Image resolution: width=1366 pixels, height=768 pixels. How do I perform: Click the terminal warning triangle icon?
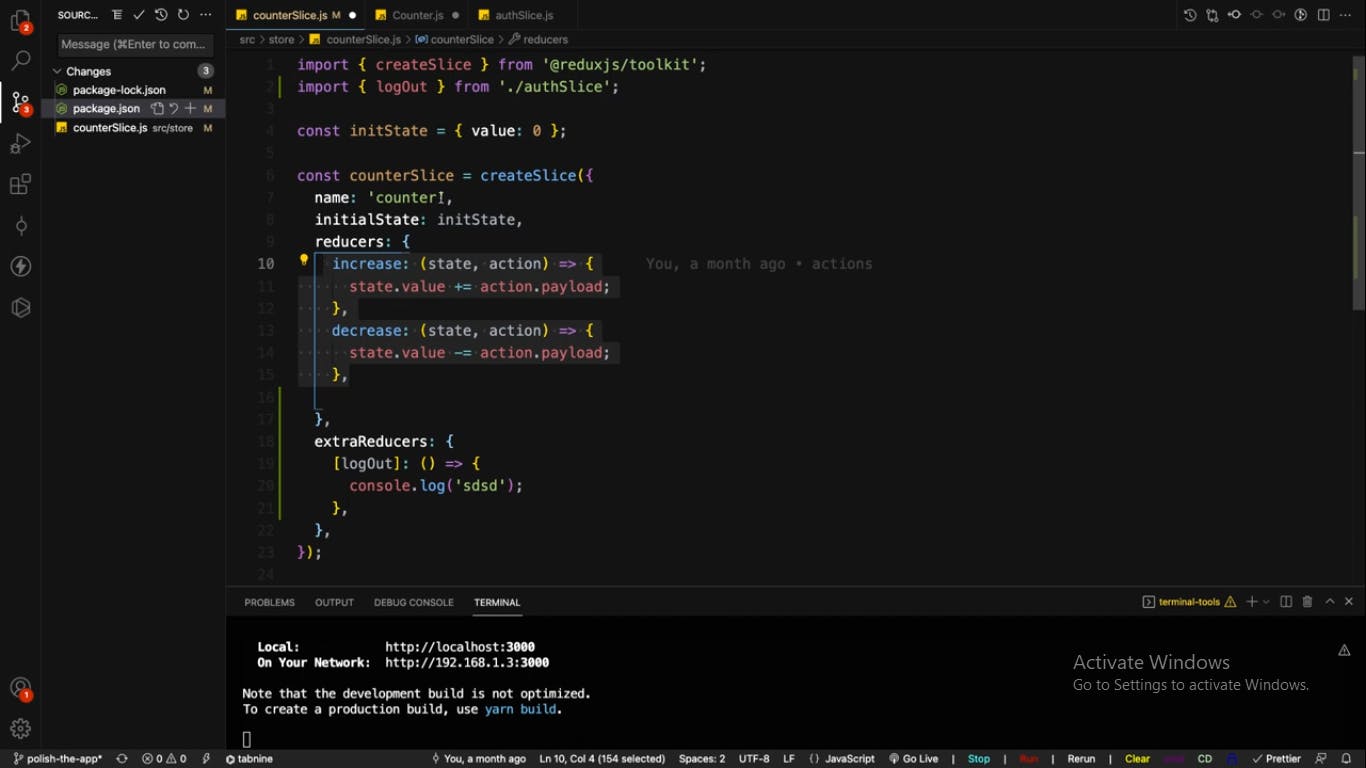click(1344, 650)
